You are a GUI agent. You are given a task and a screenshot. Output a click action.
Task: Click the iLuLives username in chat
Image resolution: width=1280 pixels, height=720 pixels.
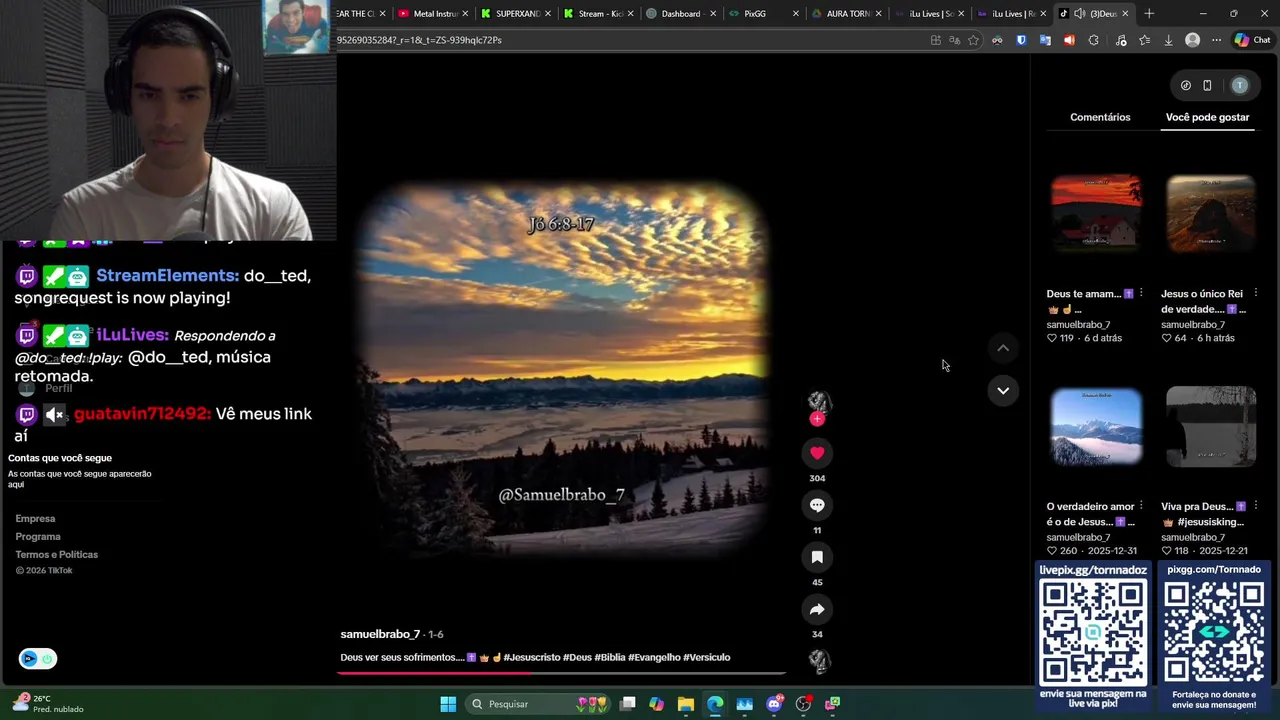point(133,335)
